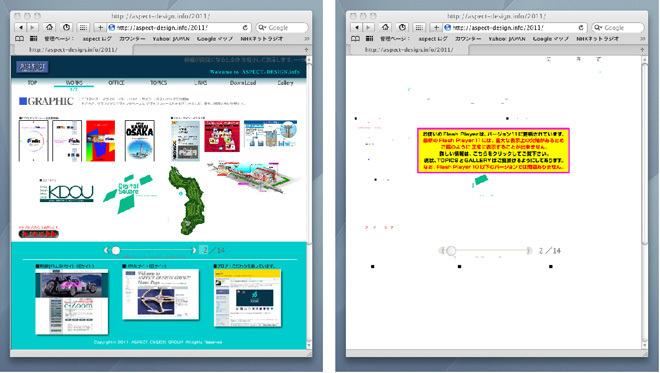Screen dimensions: 660x373
Task: Select Gallery in the site navigation bar
Action: (x=285, y=83)
